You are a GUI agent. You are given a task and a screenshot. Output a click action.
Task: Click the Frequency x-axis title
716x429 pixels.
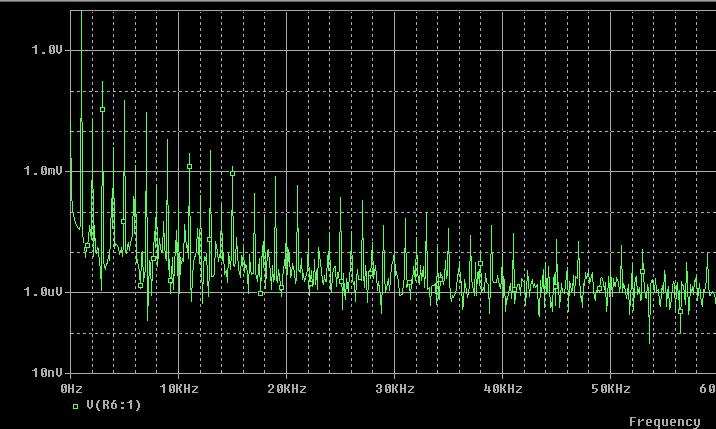click(664, 421)
